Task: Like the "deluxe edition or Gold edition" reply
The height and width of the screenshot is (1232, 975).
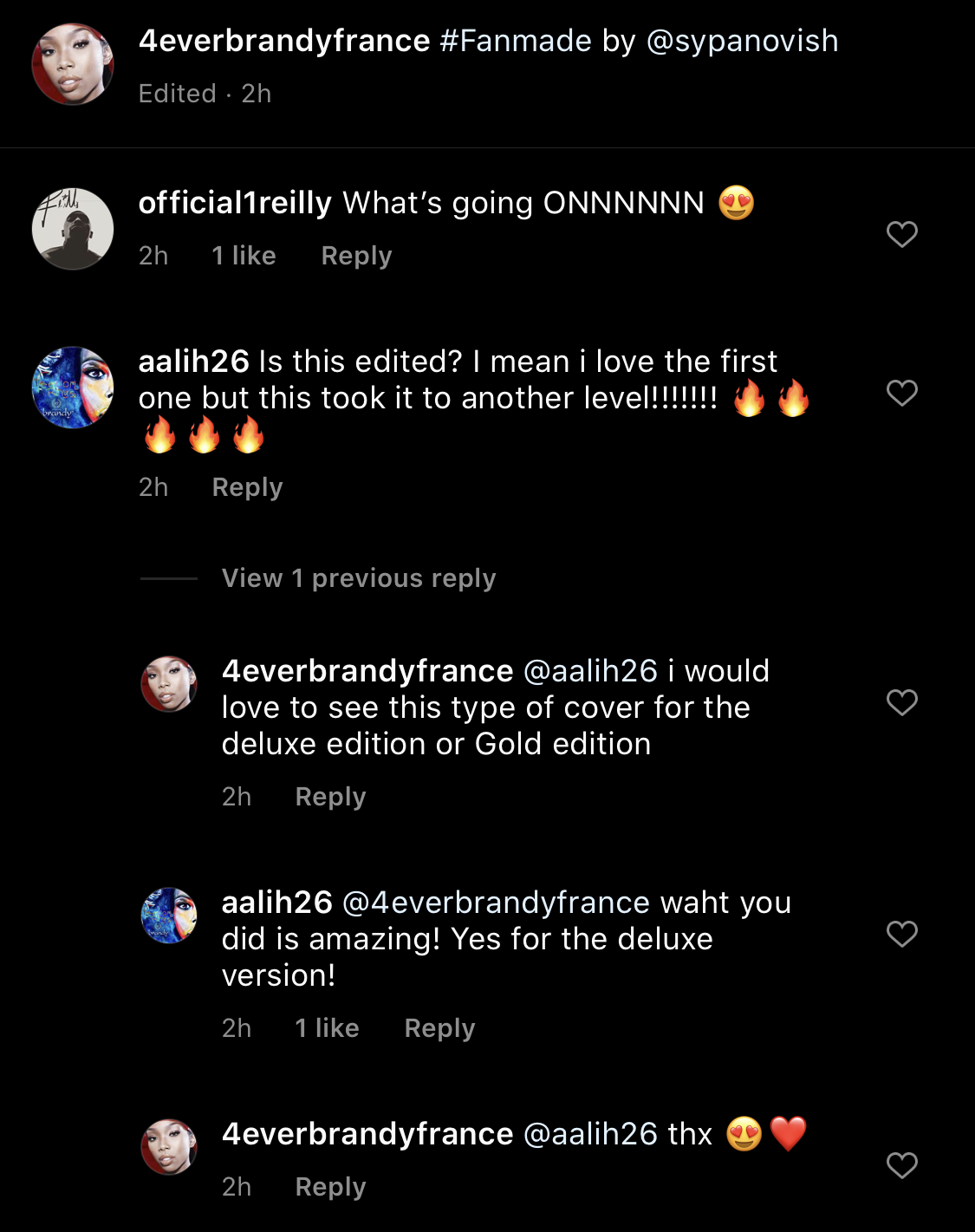Action: pos(901,702)
